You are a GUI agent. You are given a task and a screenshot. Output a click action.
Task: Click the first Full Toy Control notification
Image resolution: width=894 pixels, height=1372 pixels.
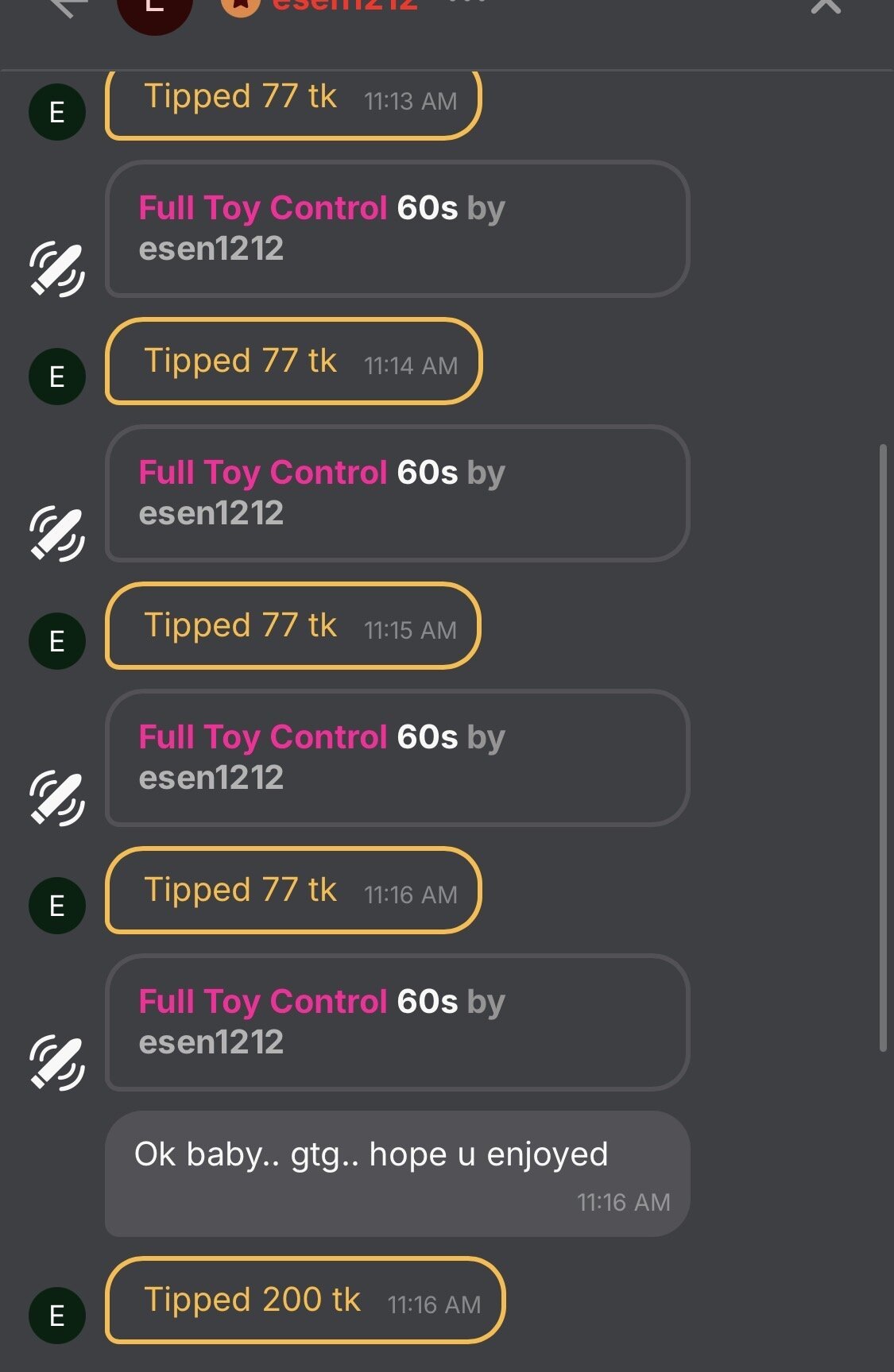397,229
